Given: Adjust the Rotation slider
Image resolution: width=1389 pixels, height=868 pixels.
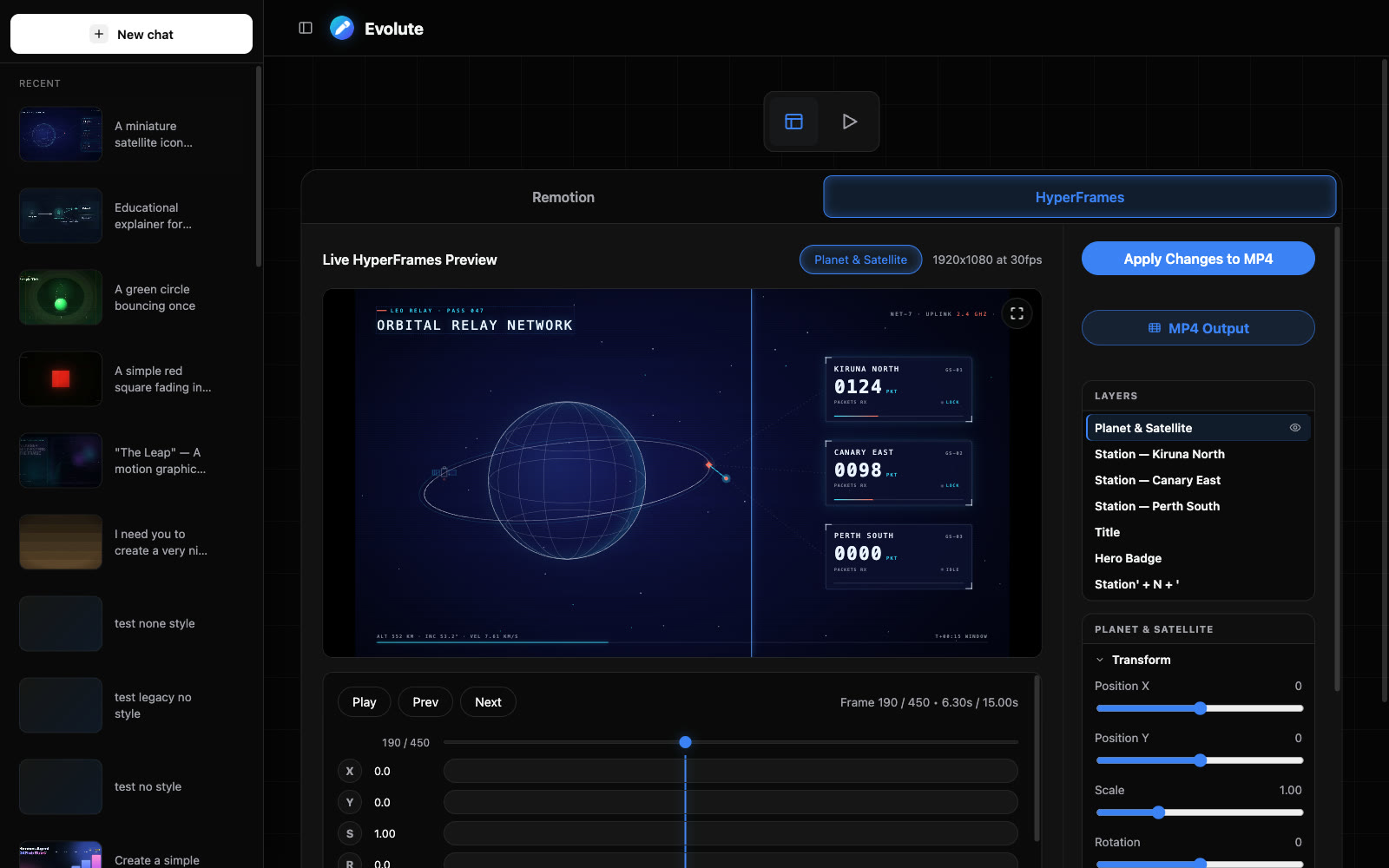Looking at the screenshot, I should (x=1199, y=864).
